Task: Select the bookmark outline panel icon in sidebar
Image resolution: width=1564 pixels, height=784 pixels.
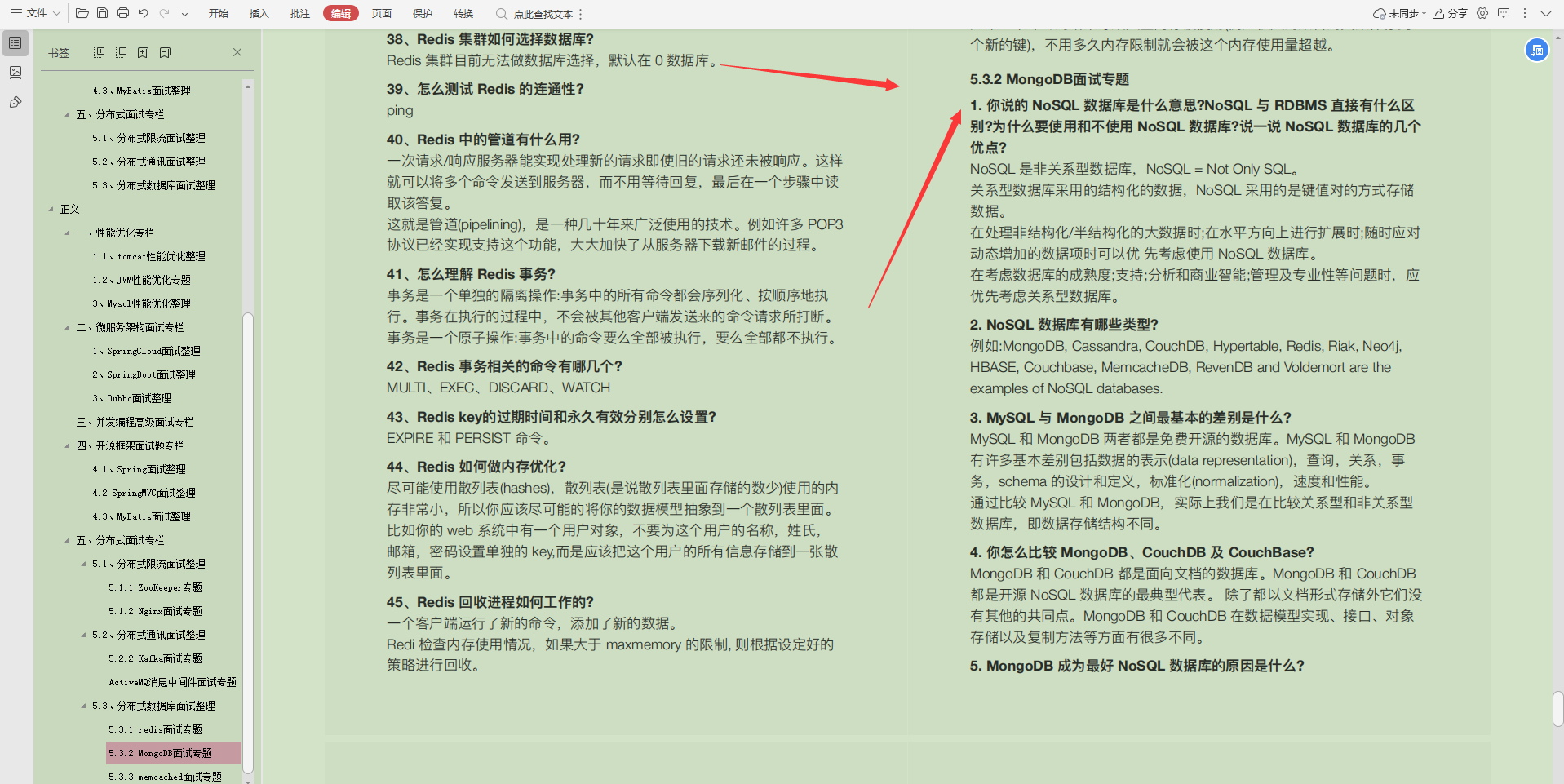Action: click(16, 42)
